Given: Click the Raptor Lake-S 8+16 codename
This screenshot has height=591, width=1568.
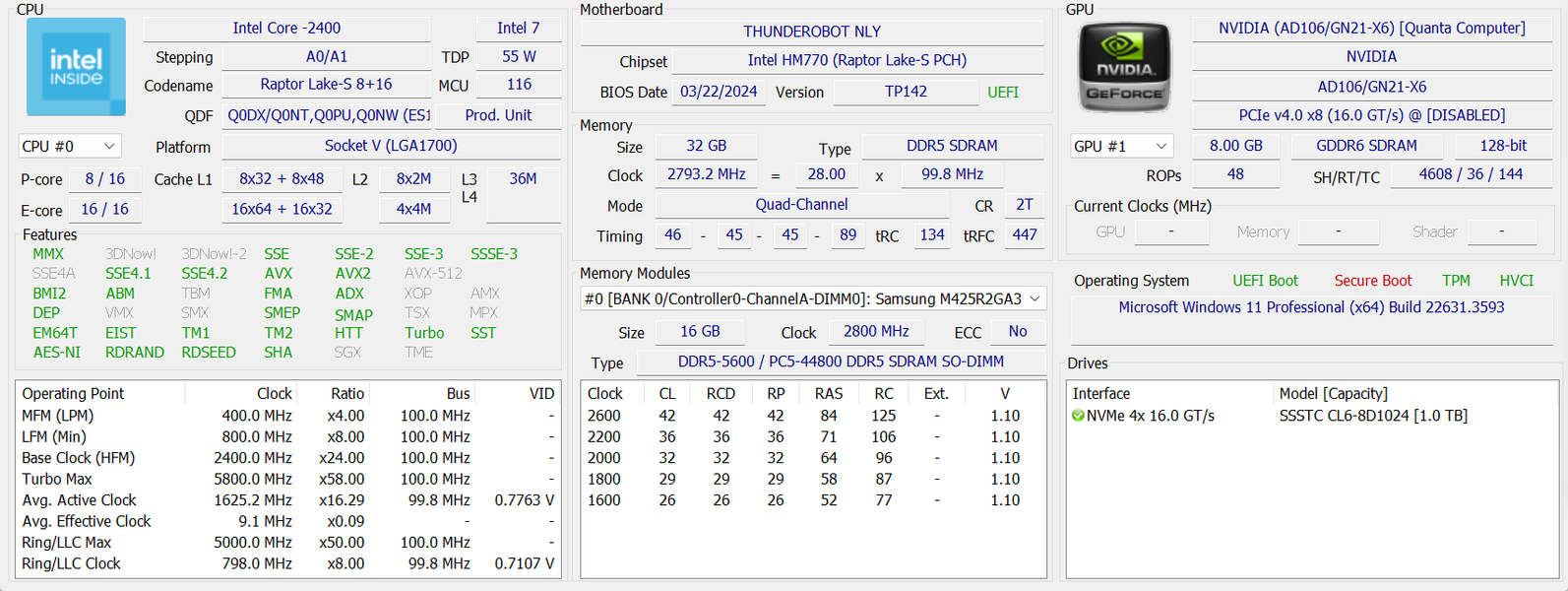Looking at the screenshot, I should (x=326, y=85).
